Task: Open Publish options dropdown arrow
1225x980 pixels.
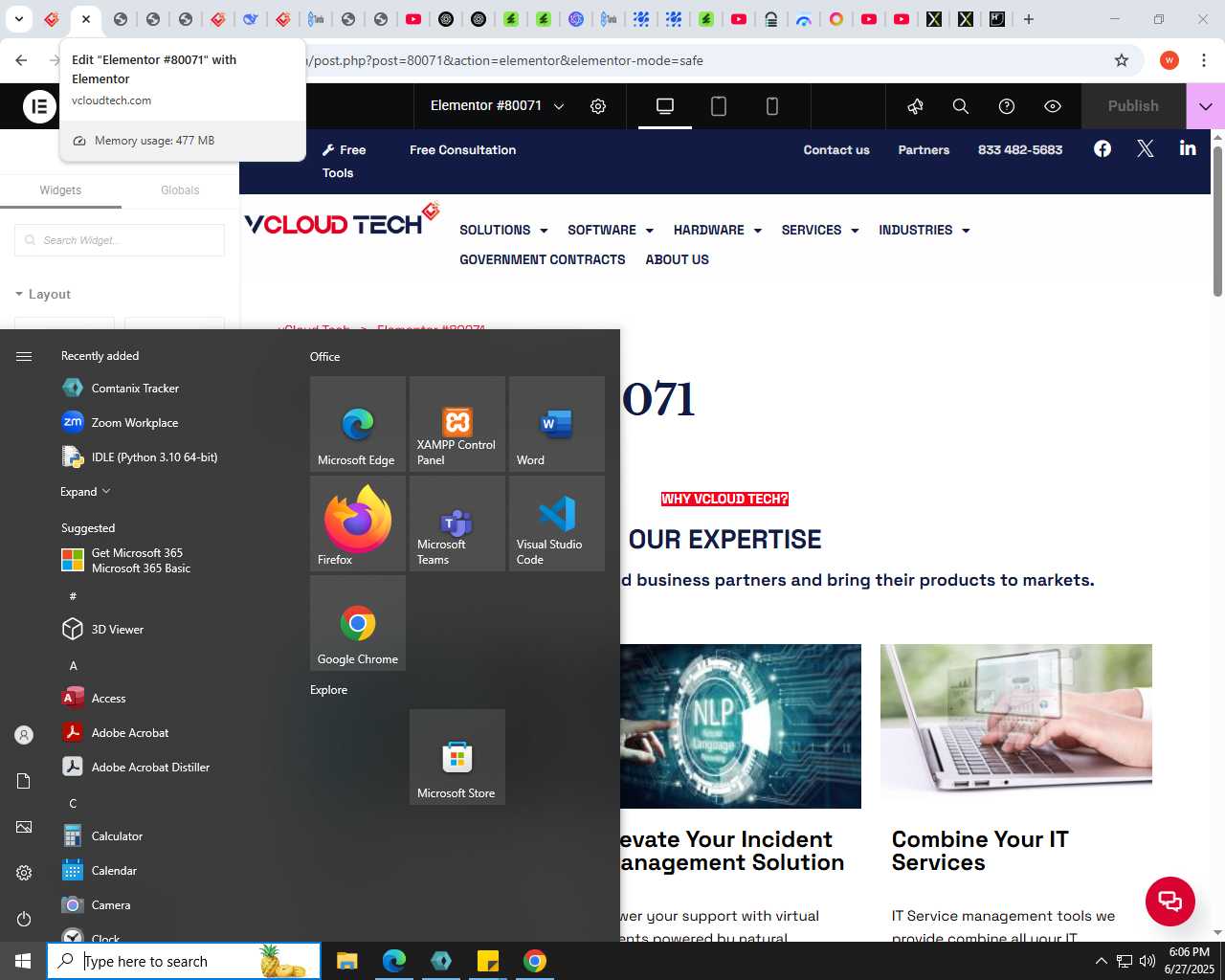Action: tap(1206, 106)
